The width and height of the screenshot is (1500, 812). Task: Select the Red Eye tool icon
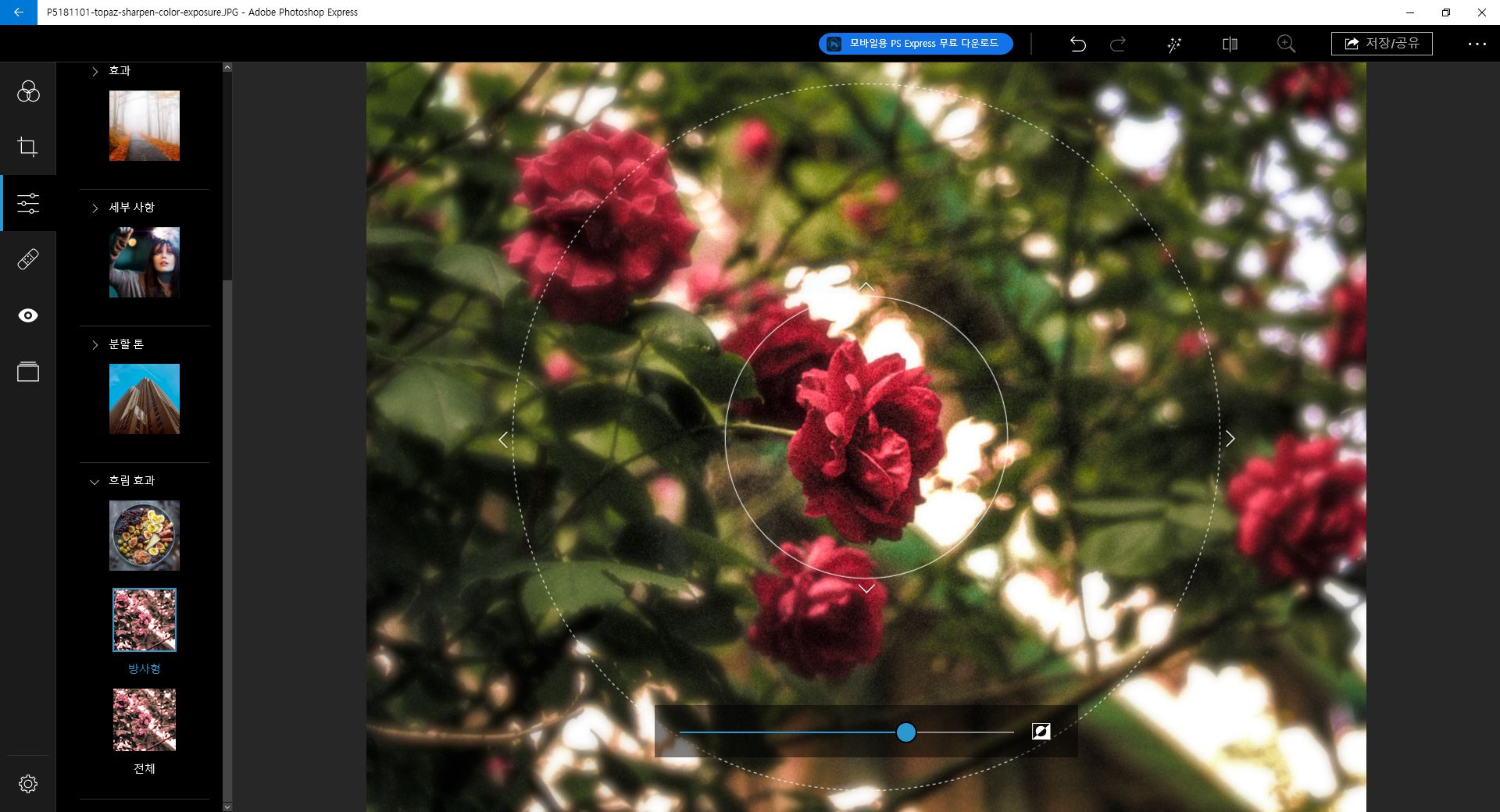point(28,315)
